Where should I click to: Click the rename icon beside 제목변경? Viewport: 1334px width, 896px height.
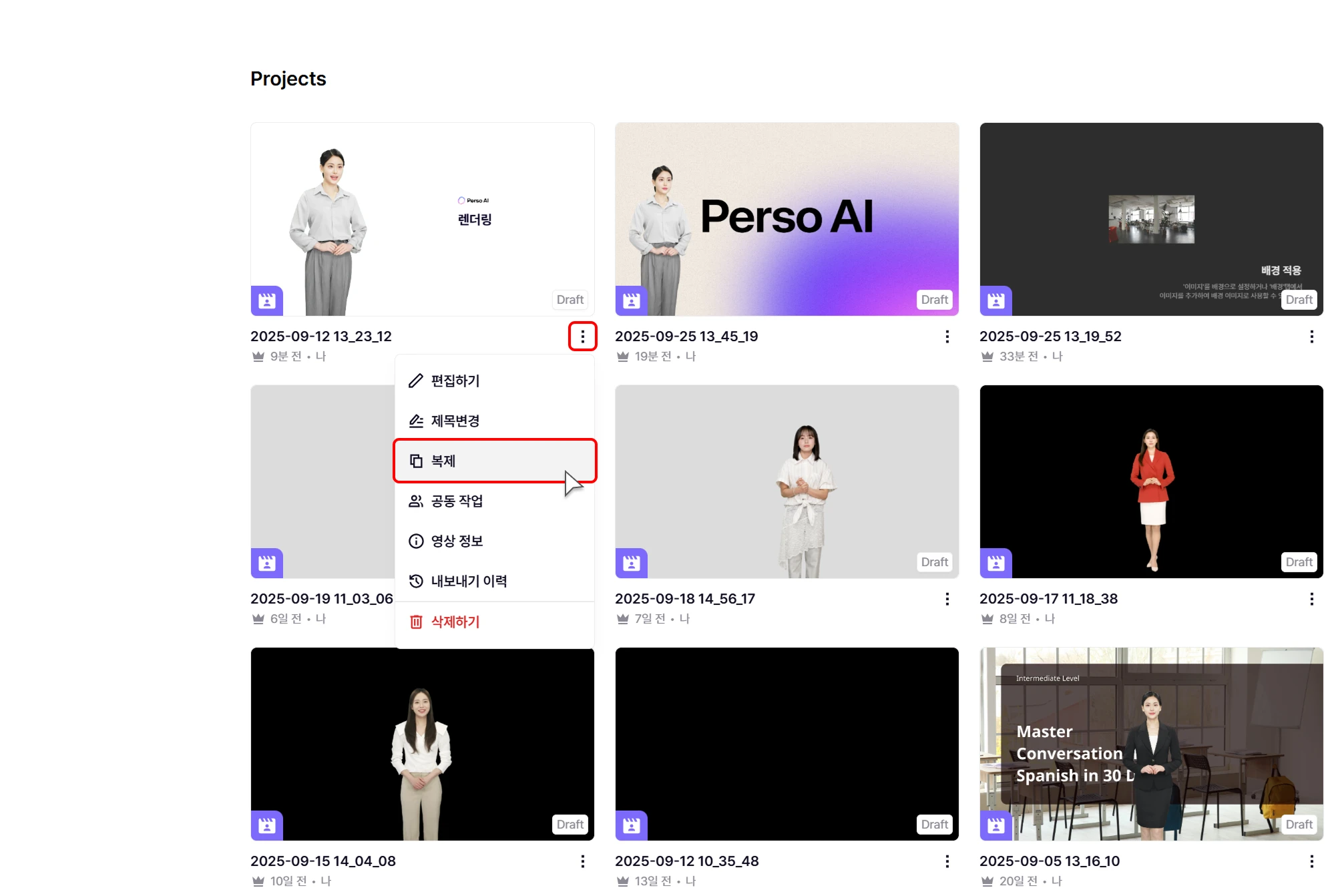pos(416,421)
